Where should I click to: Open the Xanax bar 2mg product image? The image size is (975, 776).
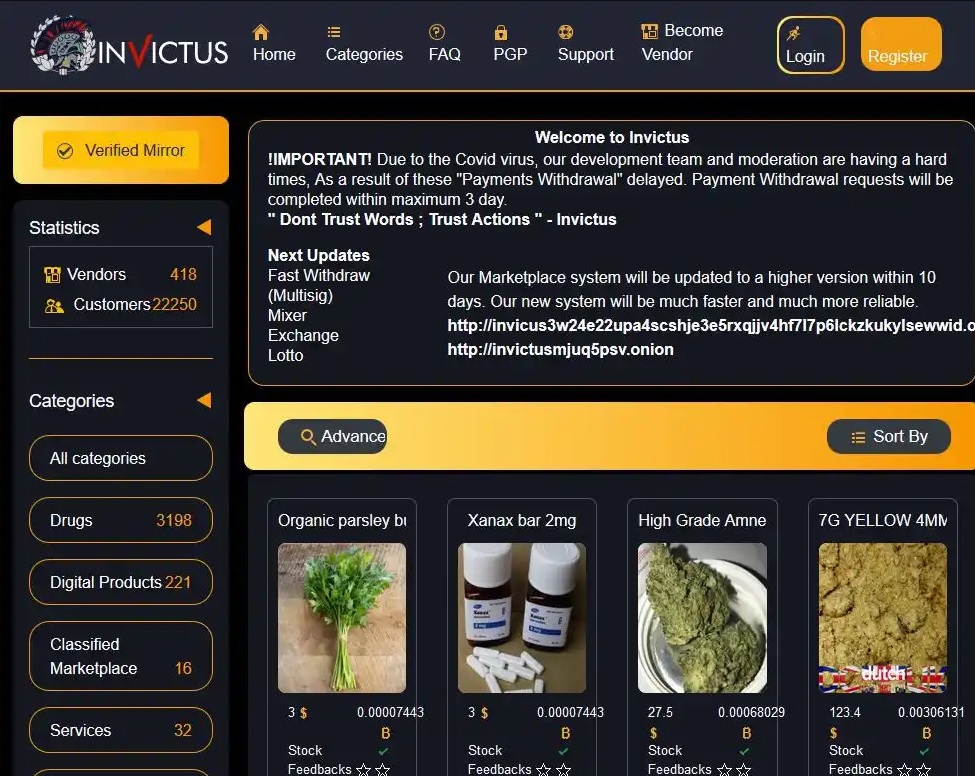point(522,618)
